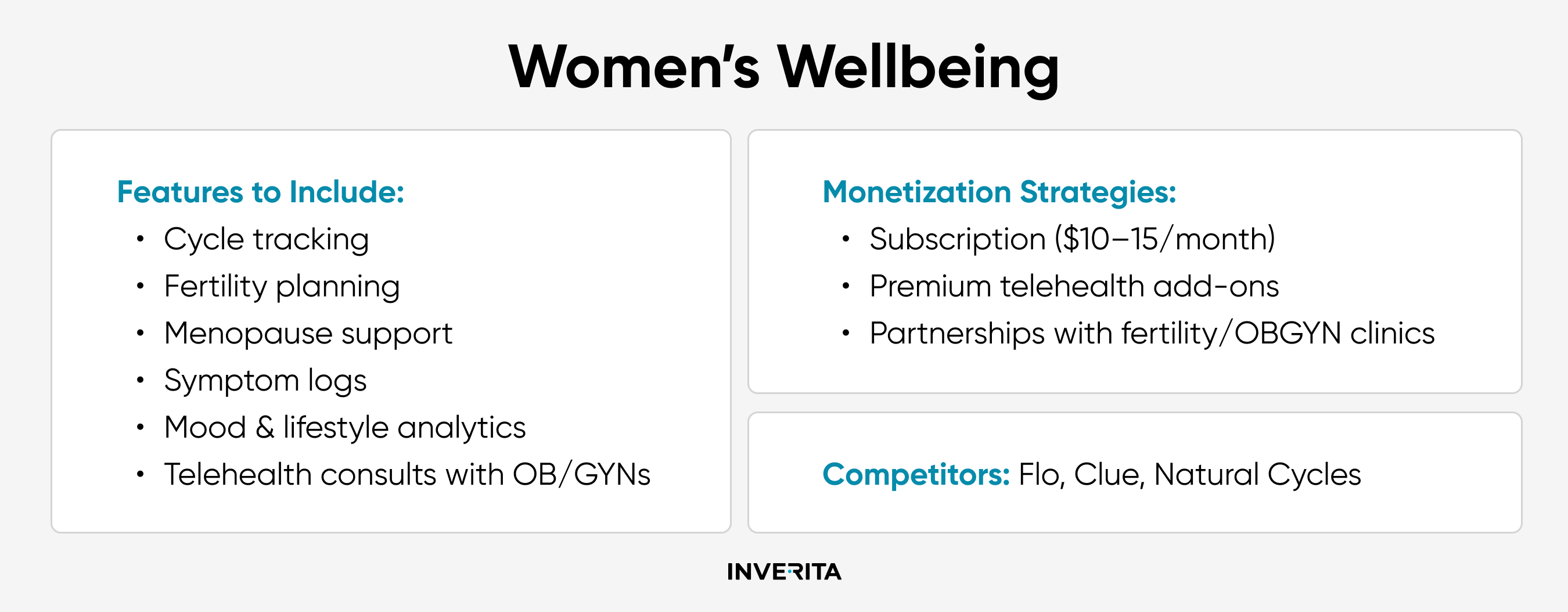Select the Women's Wellbeing title
Image resolution: width=1568 pixels, height=612 pixels.
[x=784, y=67]
